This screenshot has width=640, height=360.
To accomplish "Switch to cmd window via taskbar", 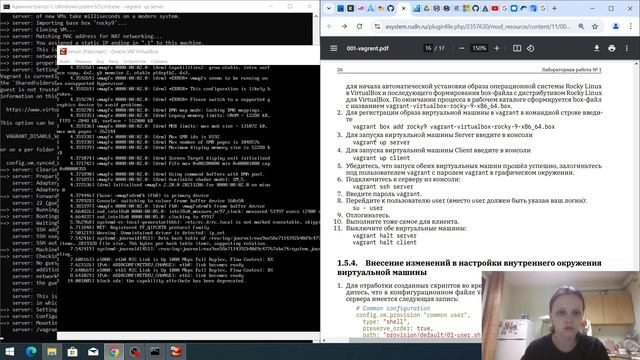I will click(x=155, y=351).
